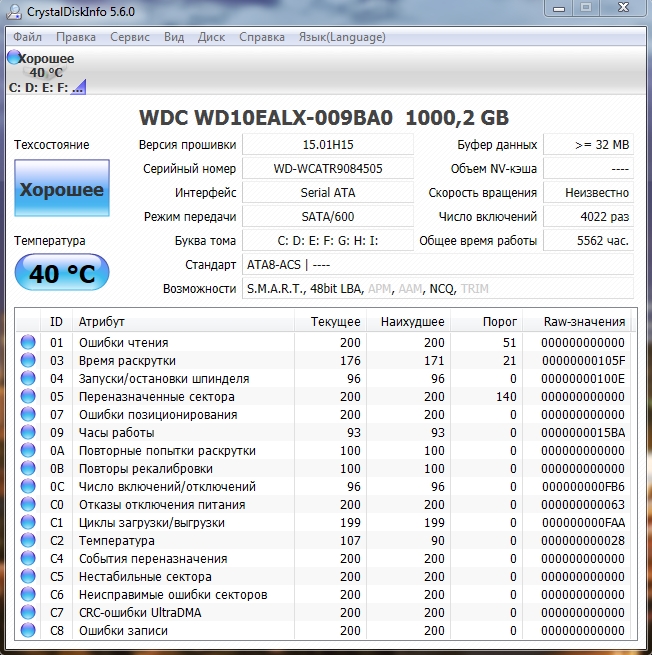
Task: Click the NCQ feature label
Action: [441, 289]
